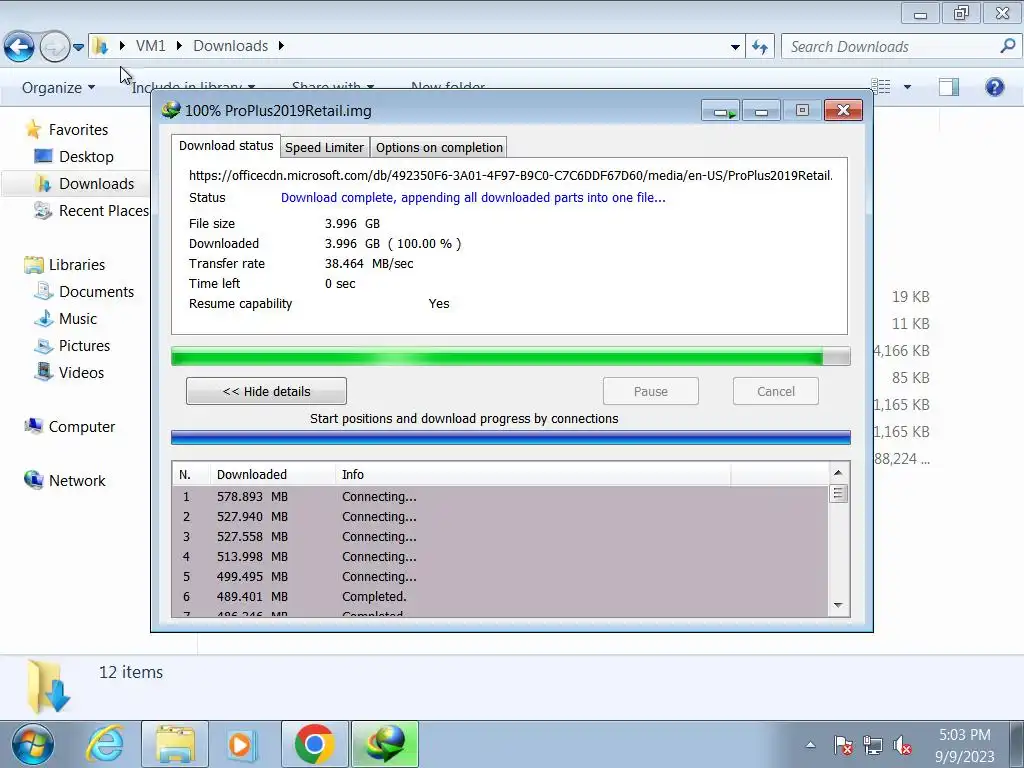Open Internet Explorer from taskbar

105,744
